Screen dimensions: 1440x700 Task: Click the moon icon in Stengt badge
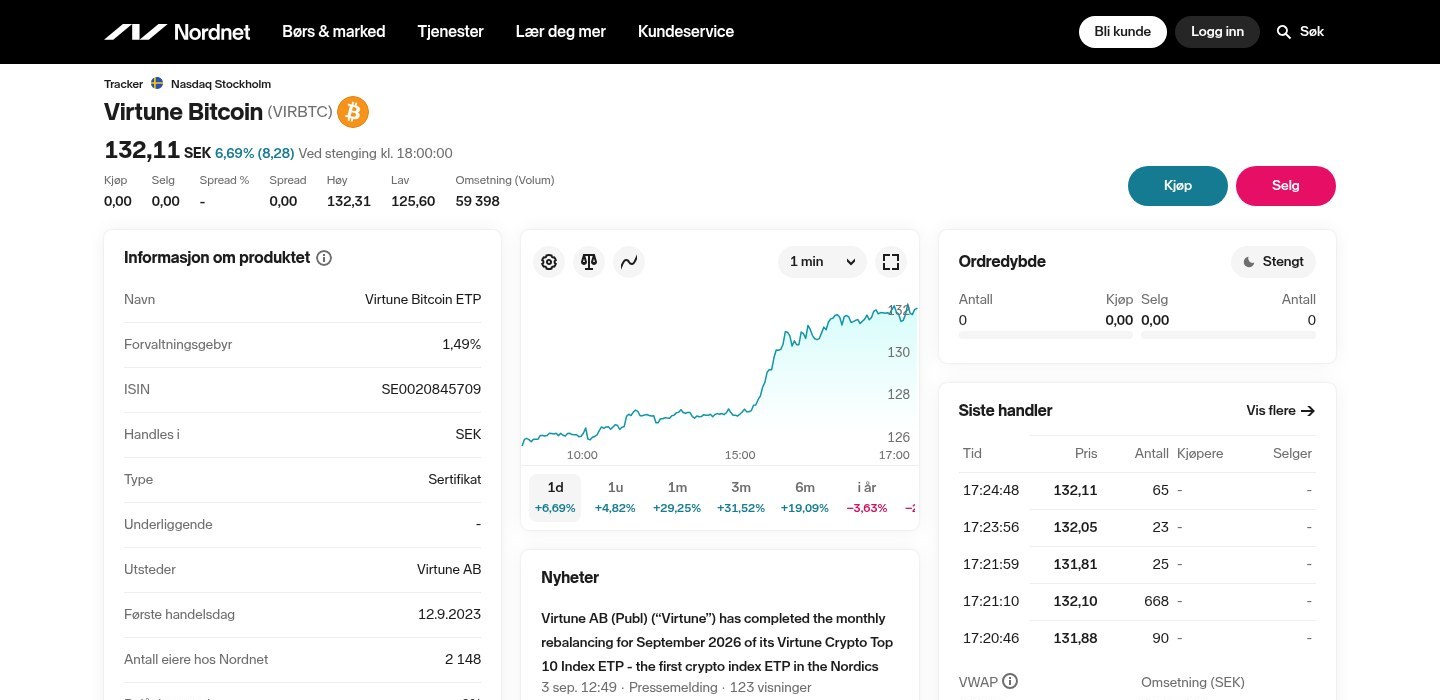tap(1249, 262)
